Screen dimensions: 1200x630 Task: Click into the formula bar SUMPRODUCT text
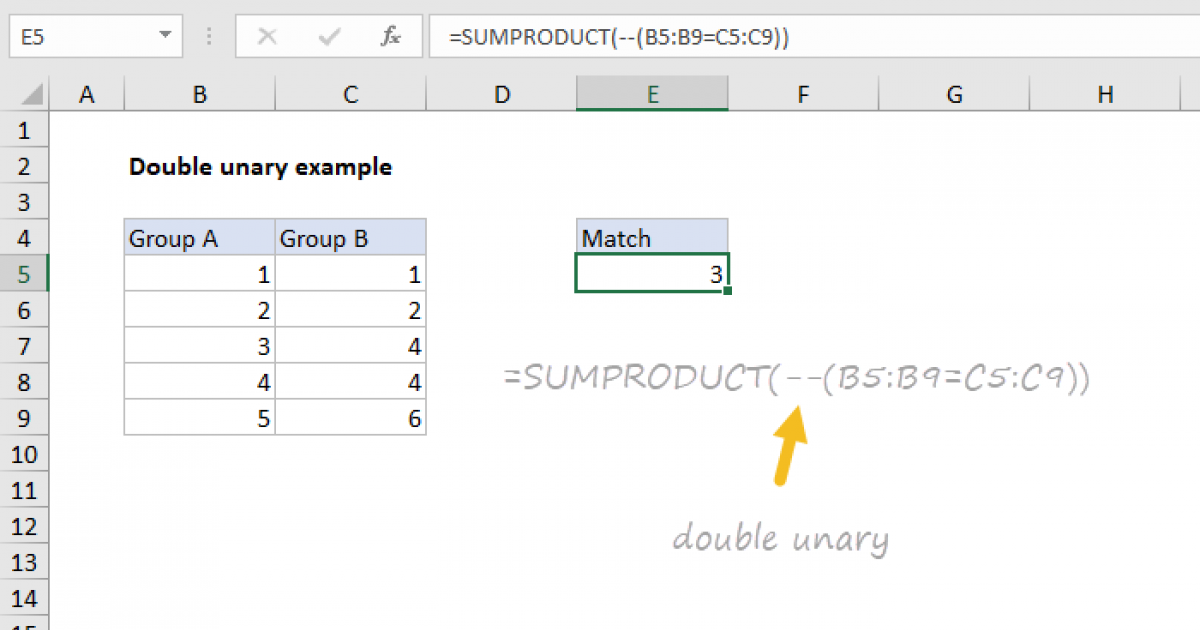coord(620,37)
